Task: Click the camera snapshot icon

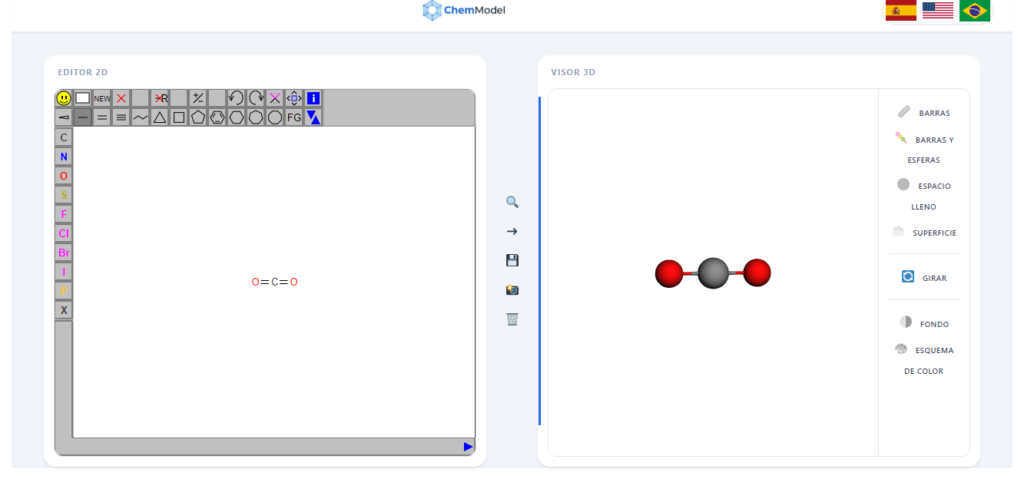Action: [512, 290]
